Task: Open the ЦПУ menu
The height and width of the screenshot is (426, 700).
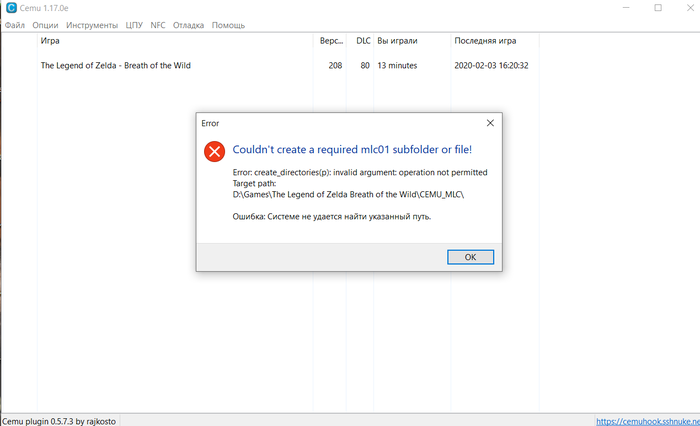Action: click(135, 24)
